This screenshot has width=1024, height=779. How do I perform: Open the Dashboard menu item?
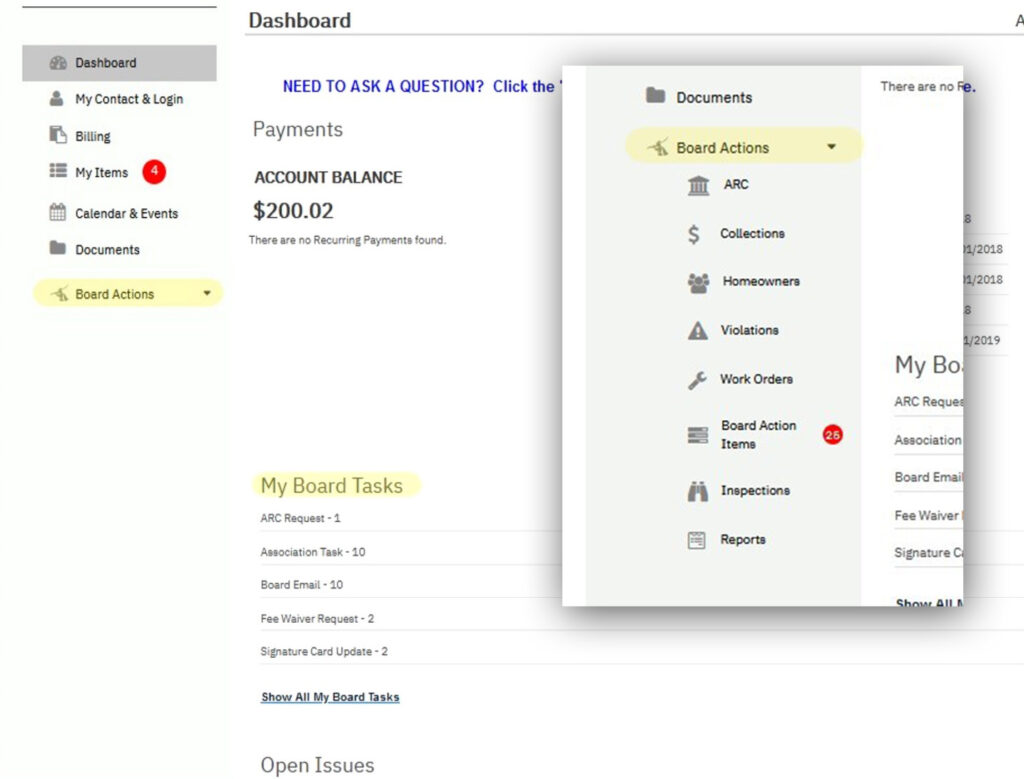[x=120, y=63]
